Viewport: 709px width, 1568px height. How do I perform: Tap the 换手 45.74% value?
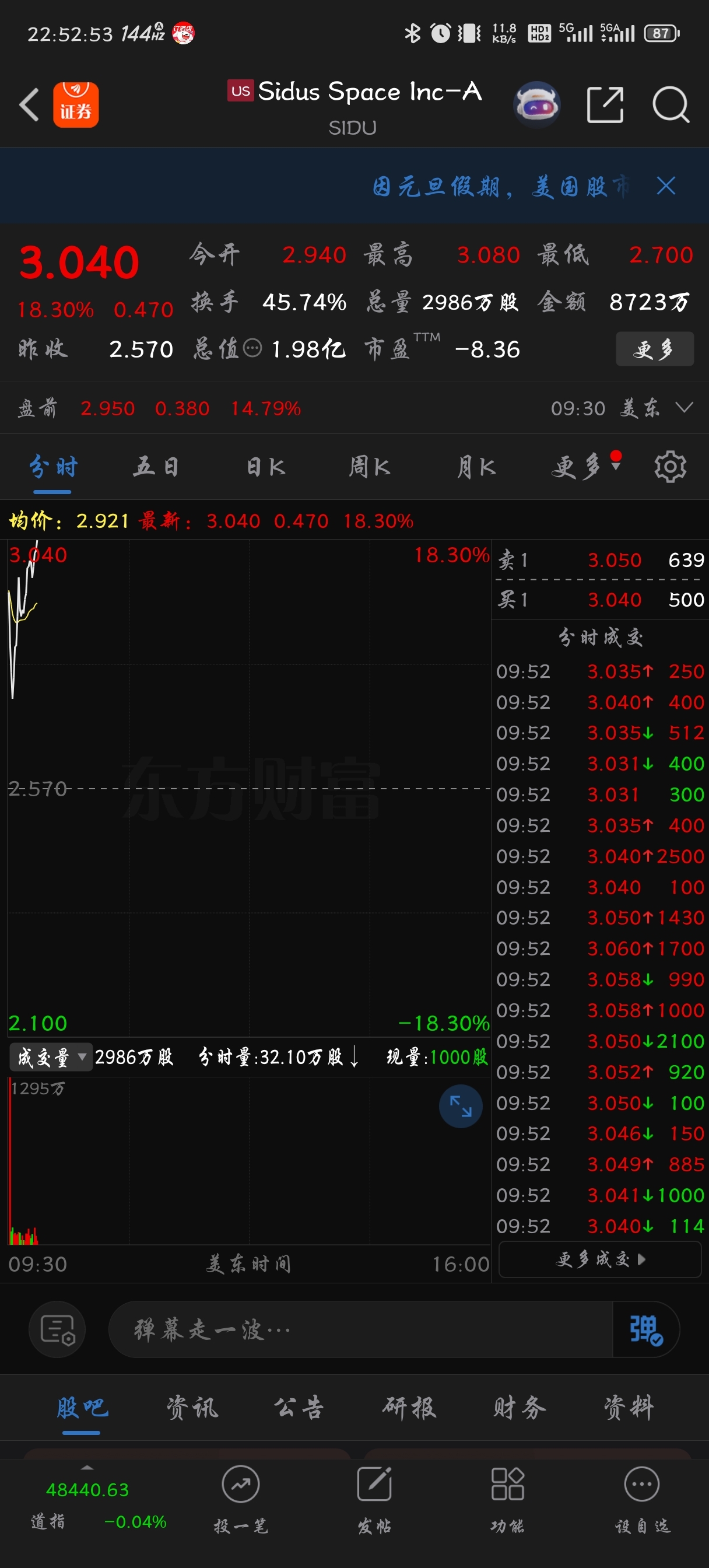[x=304, y=302]
